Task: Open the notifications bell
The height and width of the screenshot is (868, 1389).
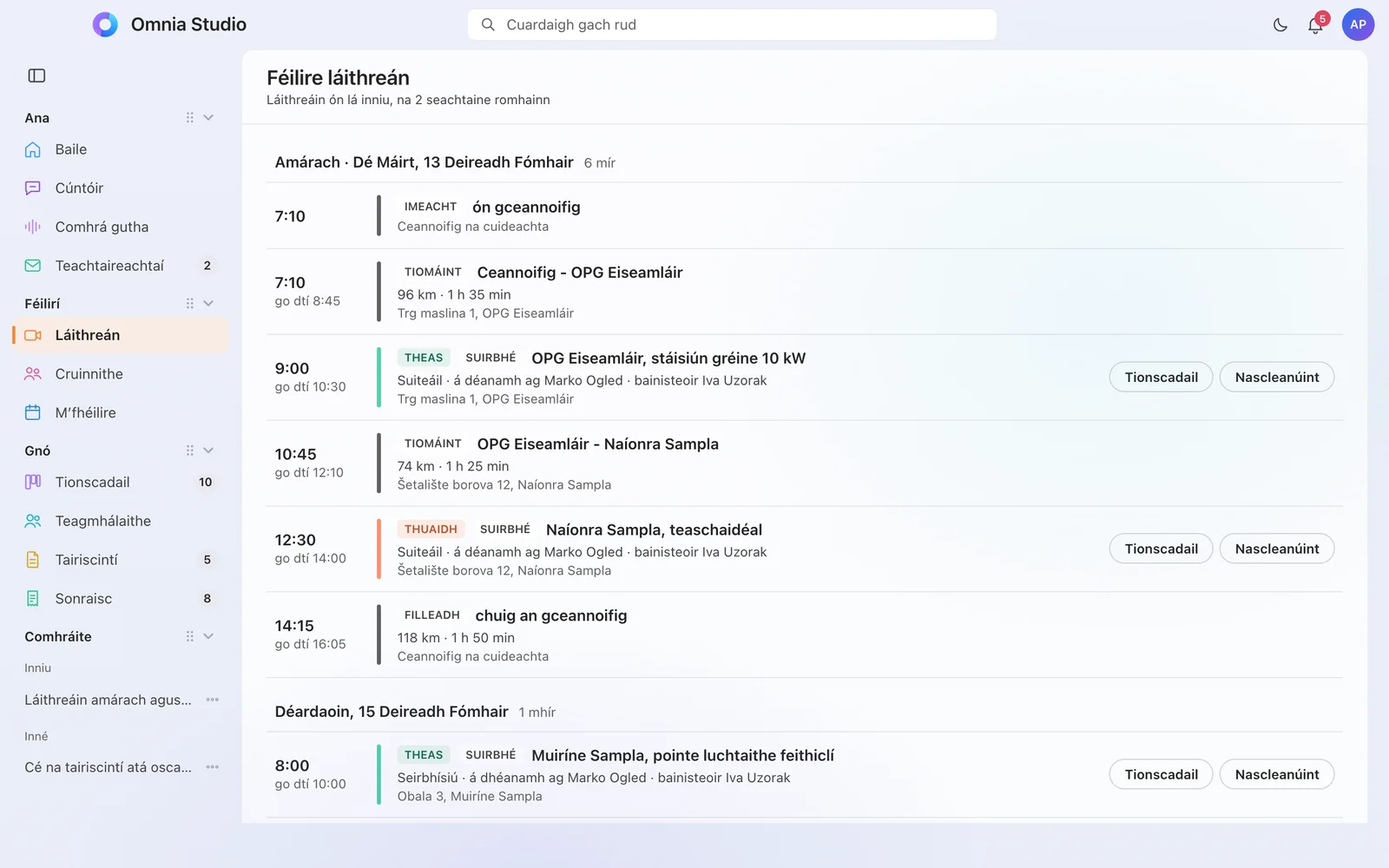Action: pyautogui.click(x=1315, y=25)
